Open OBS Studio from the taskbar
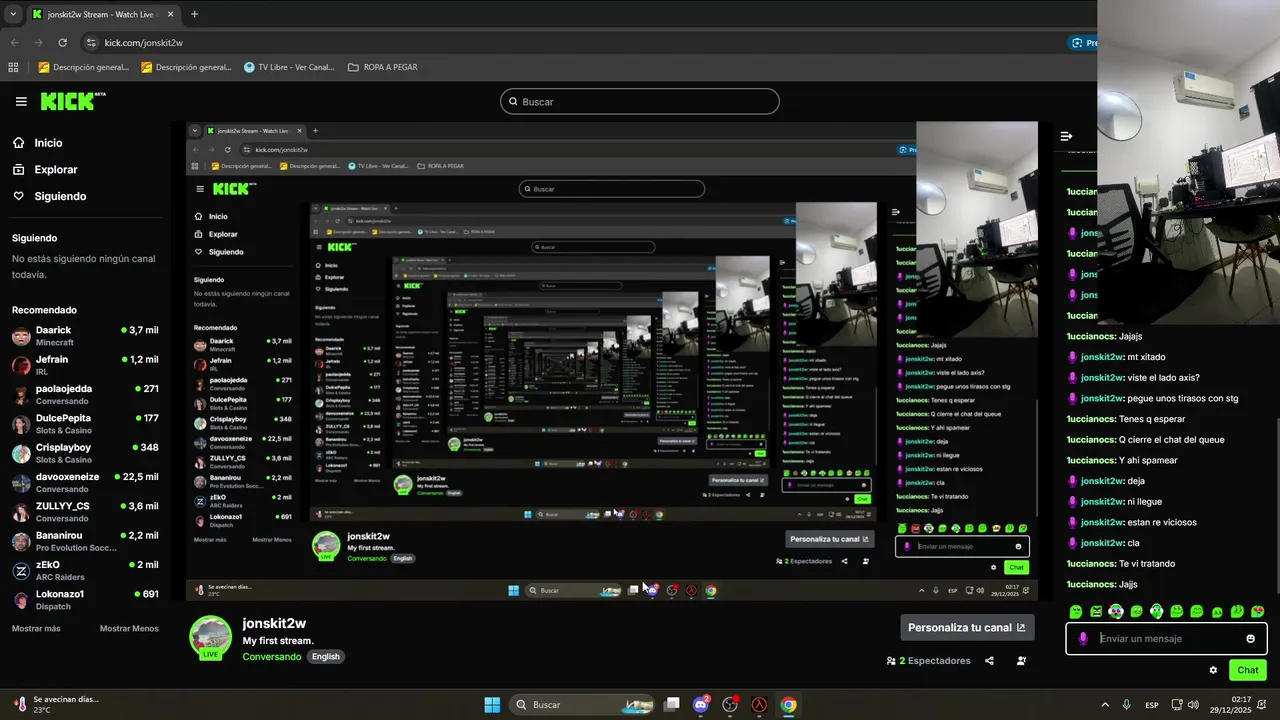1280x720 pixels. pos(730,705)
